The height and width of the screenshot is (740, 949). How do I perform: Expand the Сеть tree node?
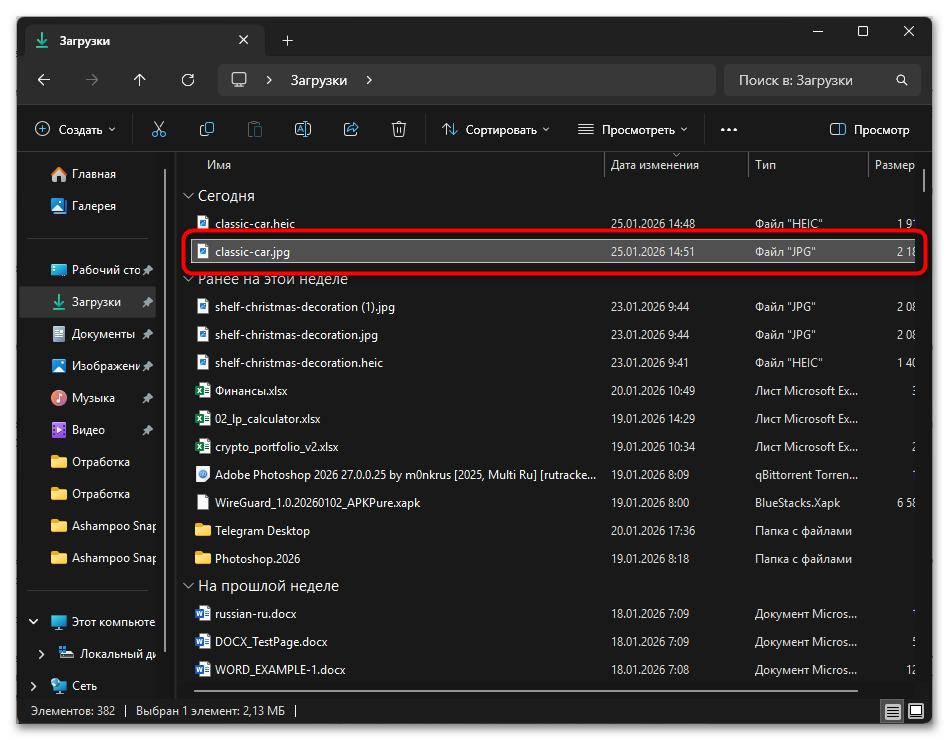(x=33, y=686)
